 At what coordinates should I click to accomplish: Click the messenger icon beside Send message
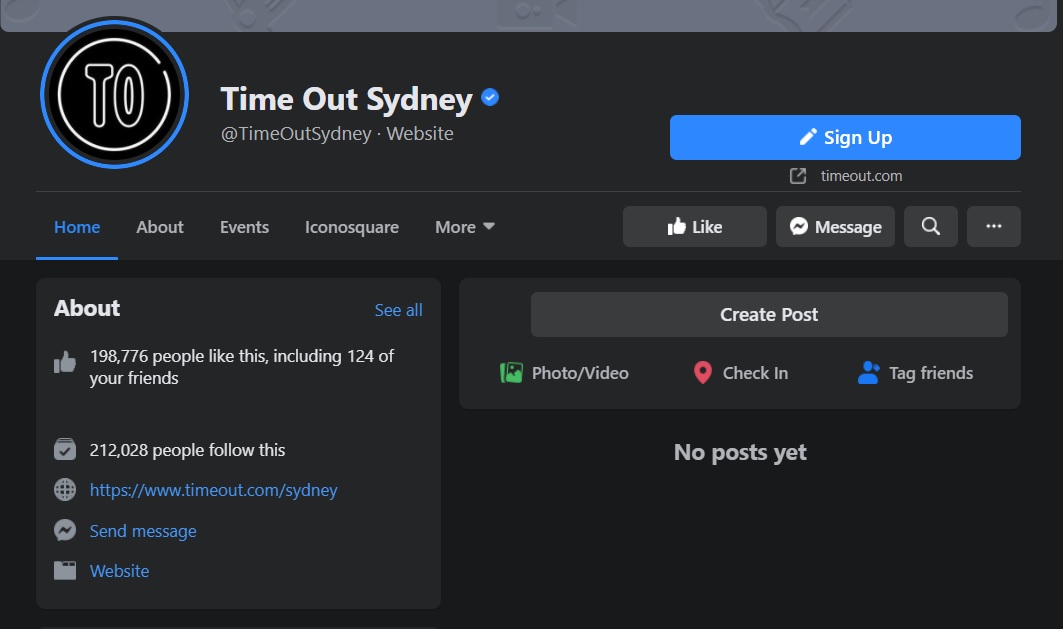(65, 530)
